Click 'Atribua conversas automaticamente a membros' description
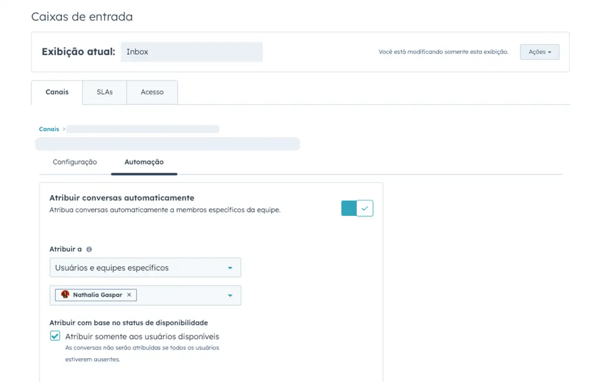The width and height of the screenshot is (600, 382). click(x=165, y=210)
